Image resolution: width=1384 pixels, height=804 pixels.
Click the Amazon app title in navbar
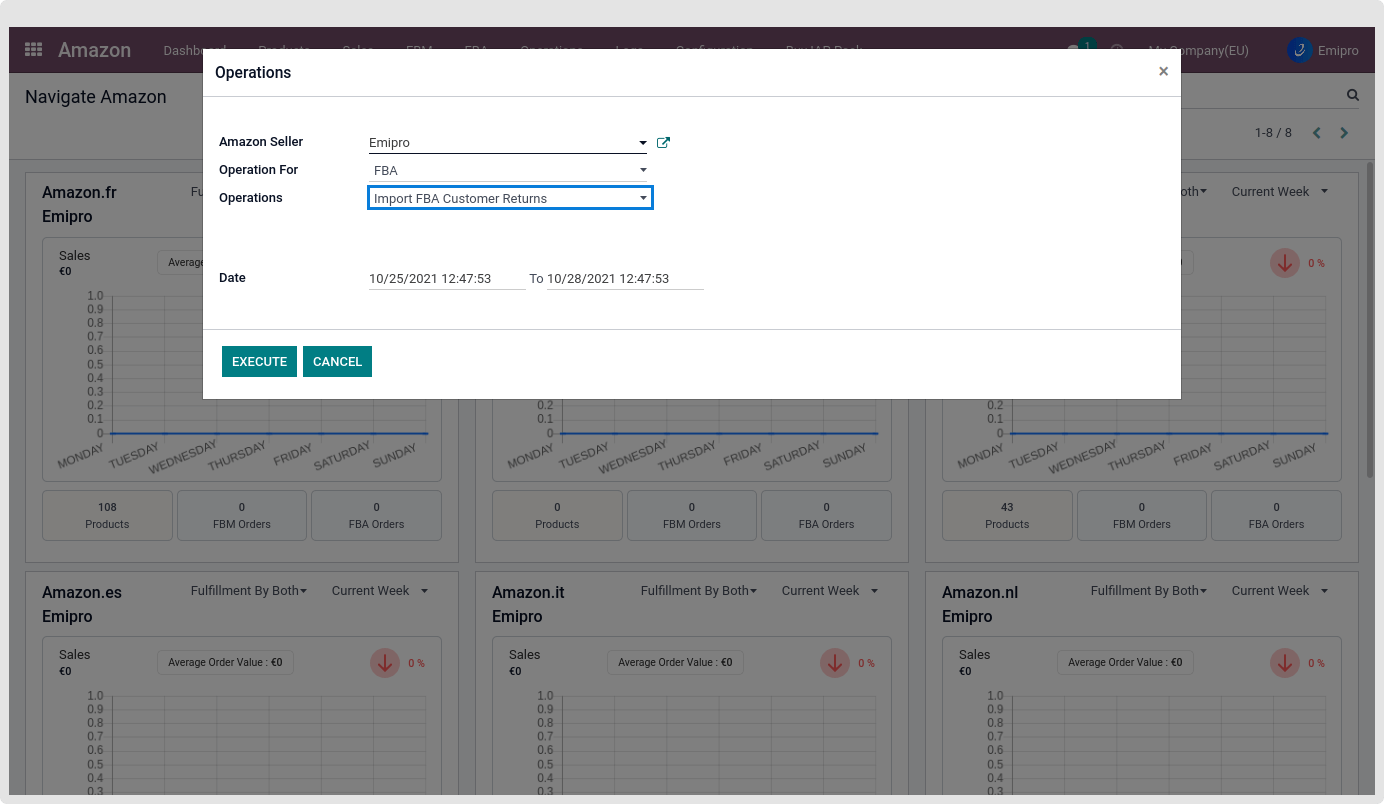(94, 50)
